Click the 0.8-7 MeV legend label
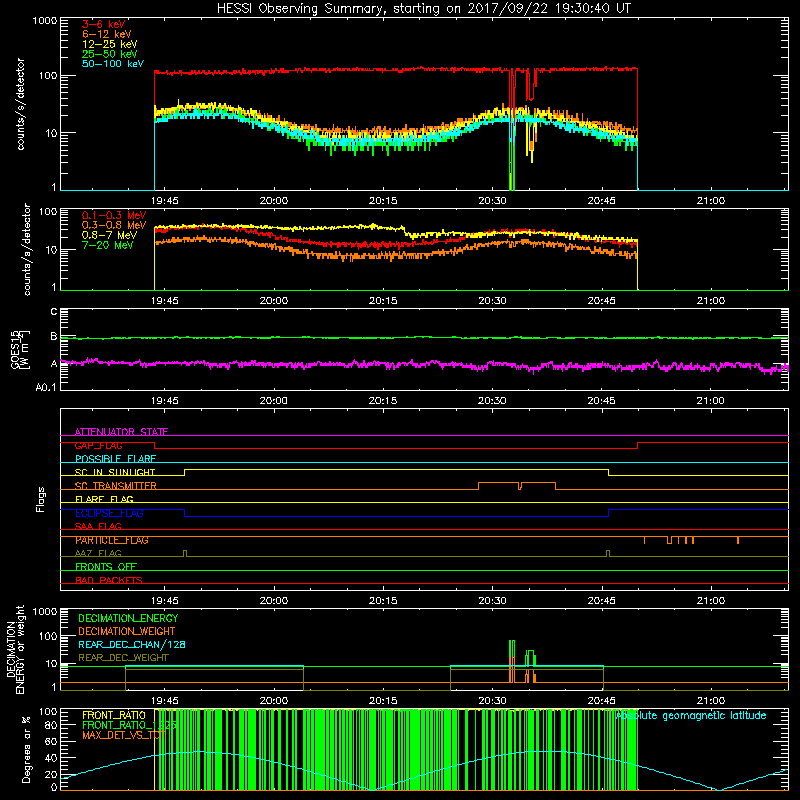 (109, 235)
